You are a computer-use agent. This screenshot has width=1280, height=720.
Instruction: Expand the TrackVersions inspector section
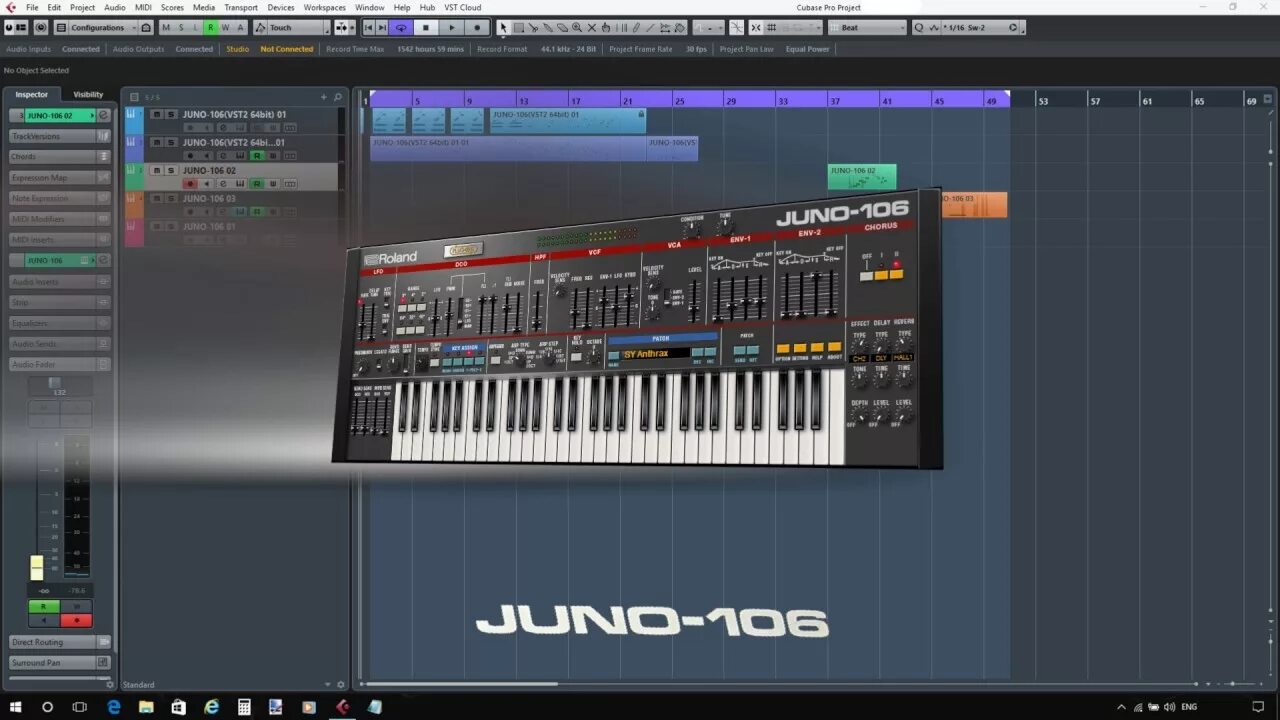(59, 136)
